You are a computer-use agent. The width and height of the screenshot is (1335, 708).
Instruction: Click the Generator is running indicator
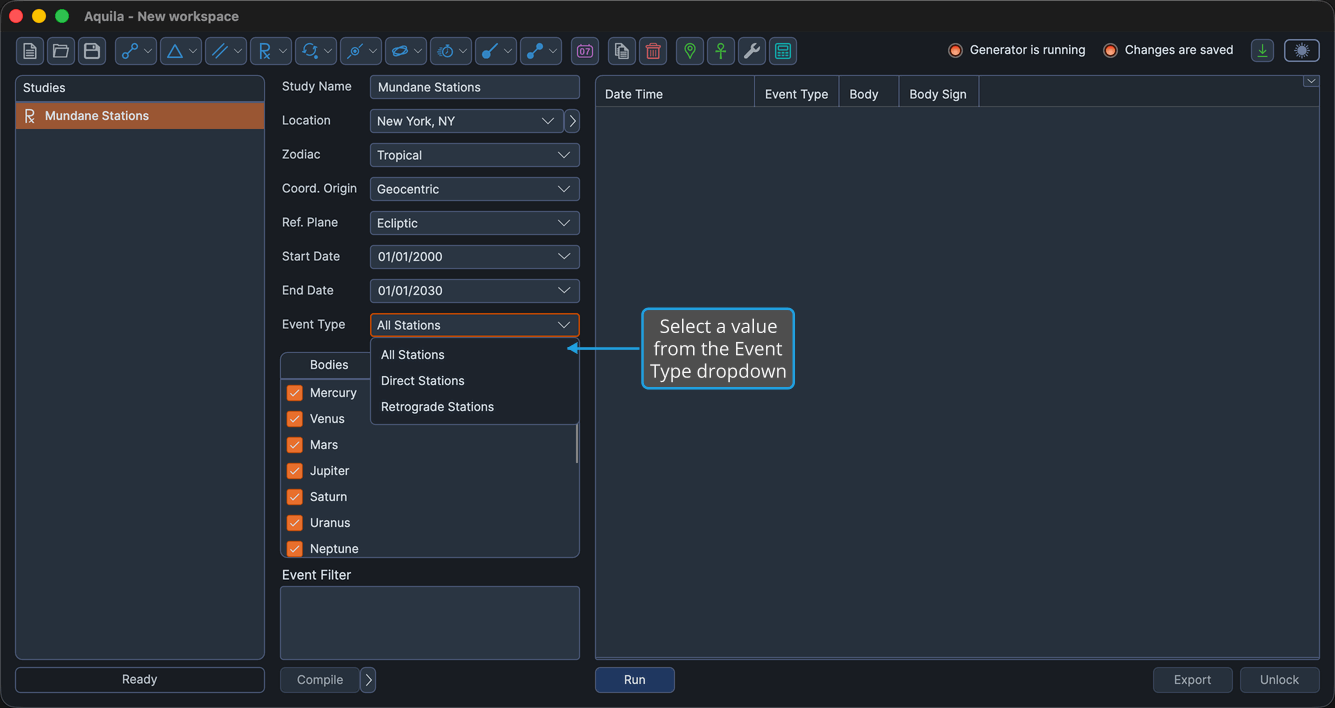(1017, 50)
